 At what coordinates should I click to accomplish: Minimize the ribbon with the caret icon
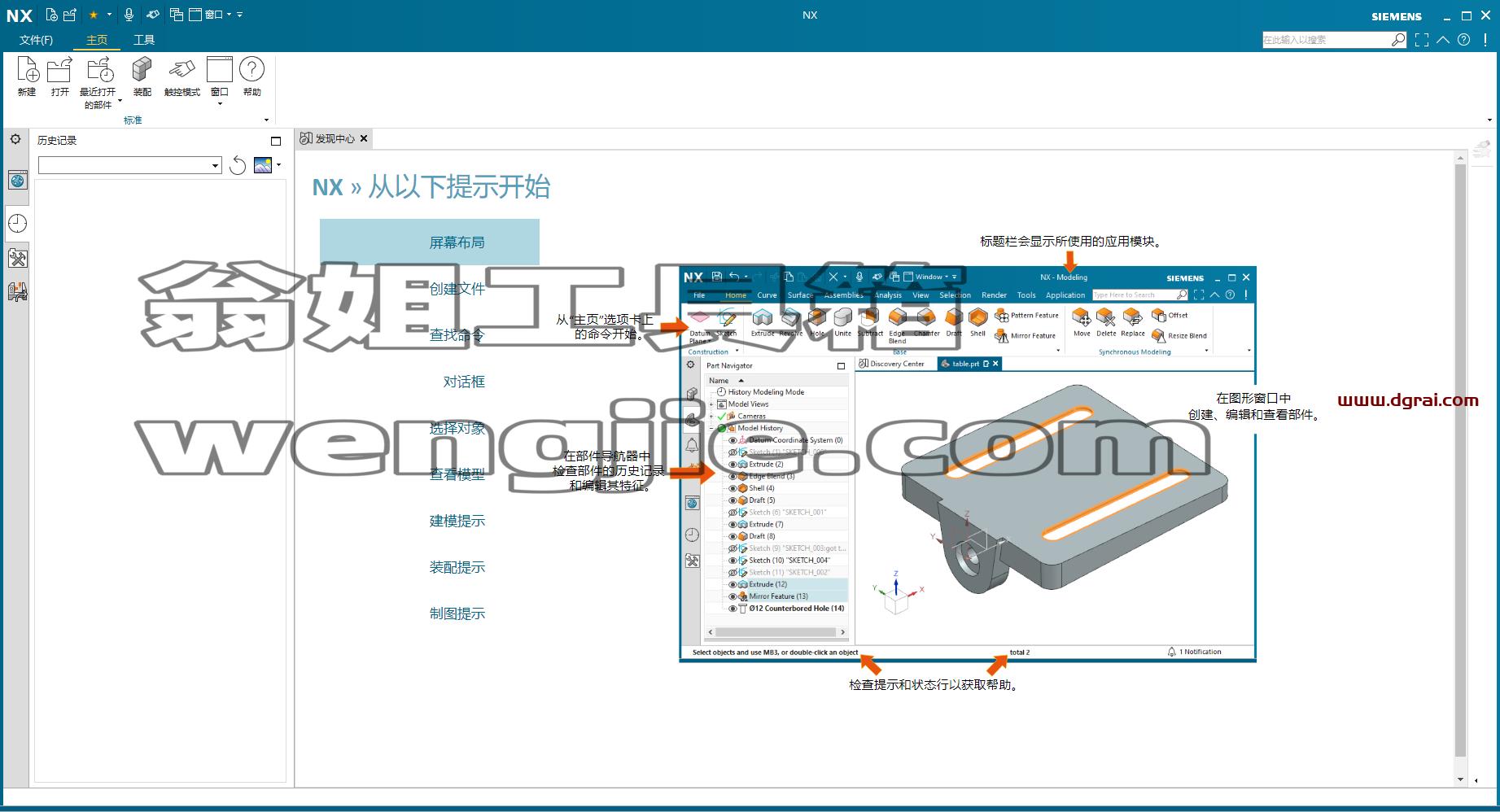click(1443, 39)
